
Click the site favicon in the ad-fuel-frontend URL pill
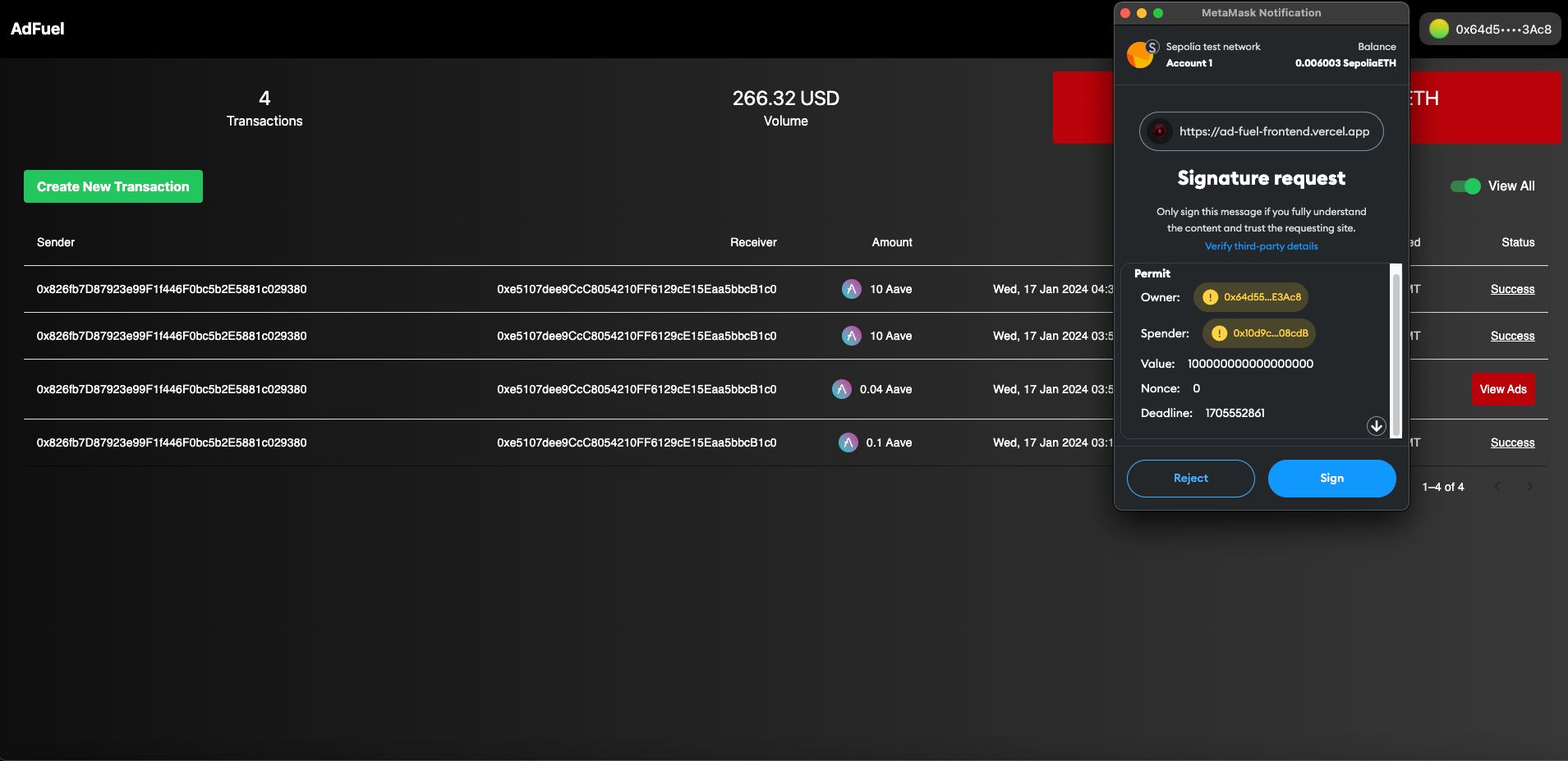coord(1159,131)
